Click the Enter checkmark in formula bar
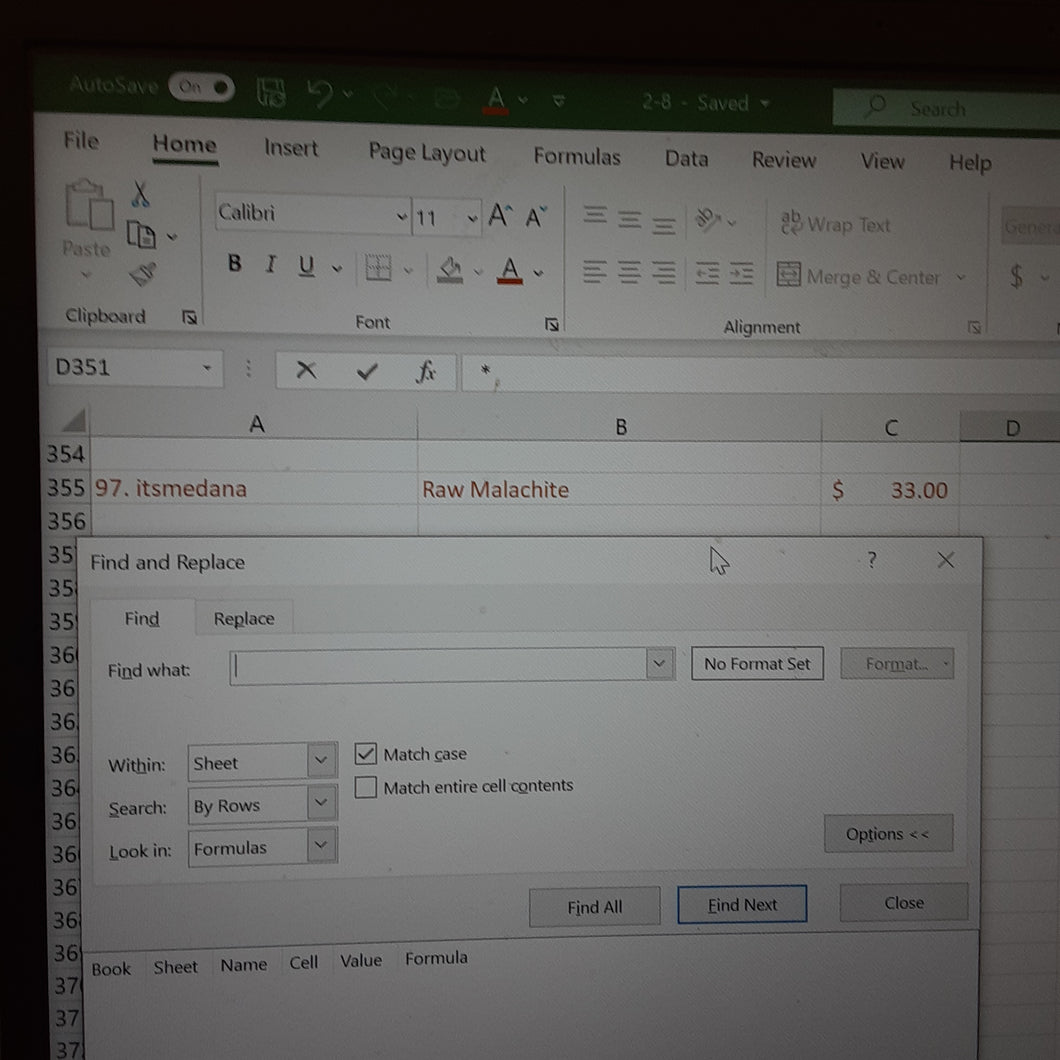This screenshot has width=1060, height=1060. tap(367, 371)
